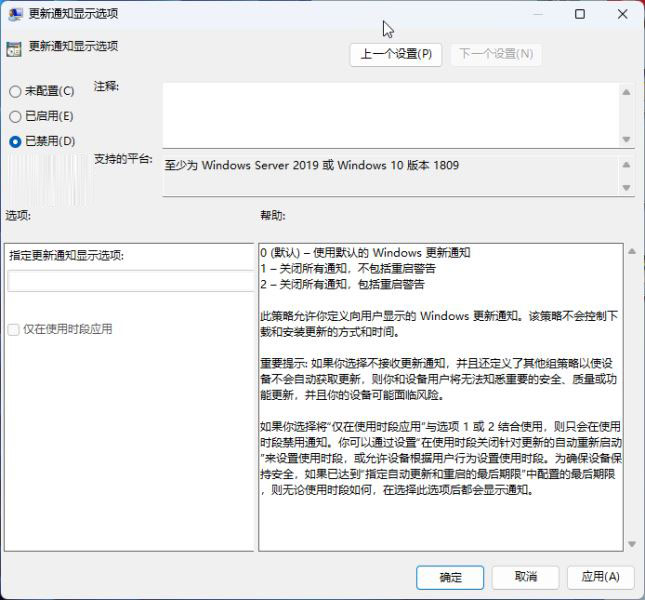Click the 选项: section label
This screenshot has width=645, height=600.
coord(18,215)
